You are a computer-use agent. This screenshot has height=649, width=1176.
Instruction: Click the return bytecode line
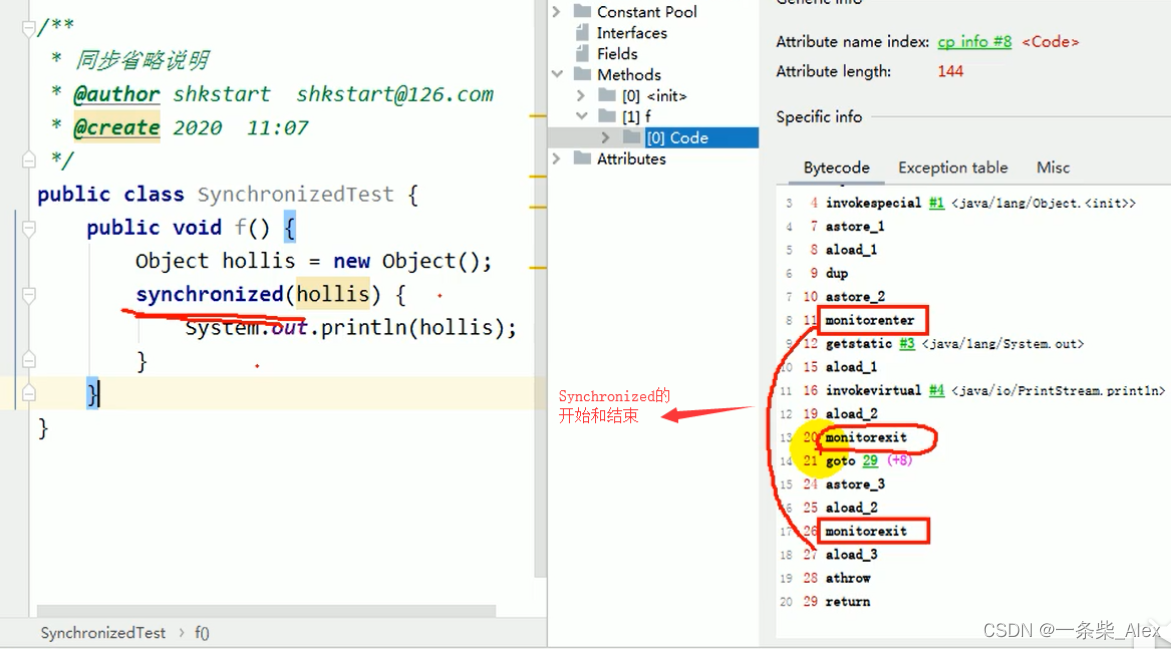[x=848, y=602]
